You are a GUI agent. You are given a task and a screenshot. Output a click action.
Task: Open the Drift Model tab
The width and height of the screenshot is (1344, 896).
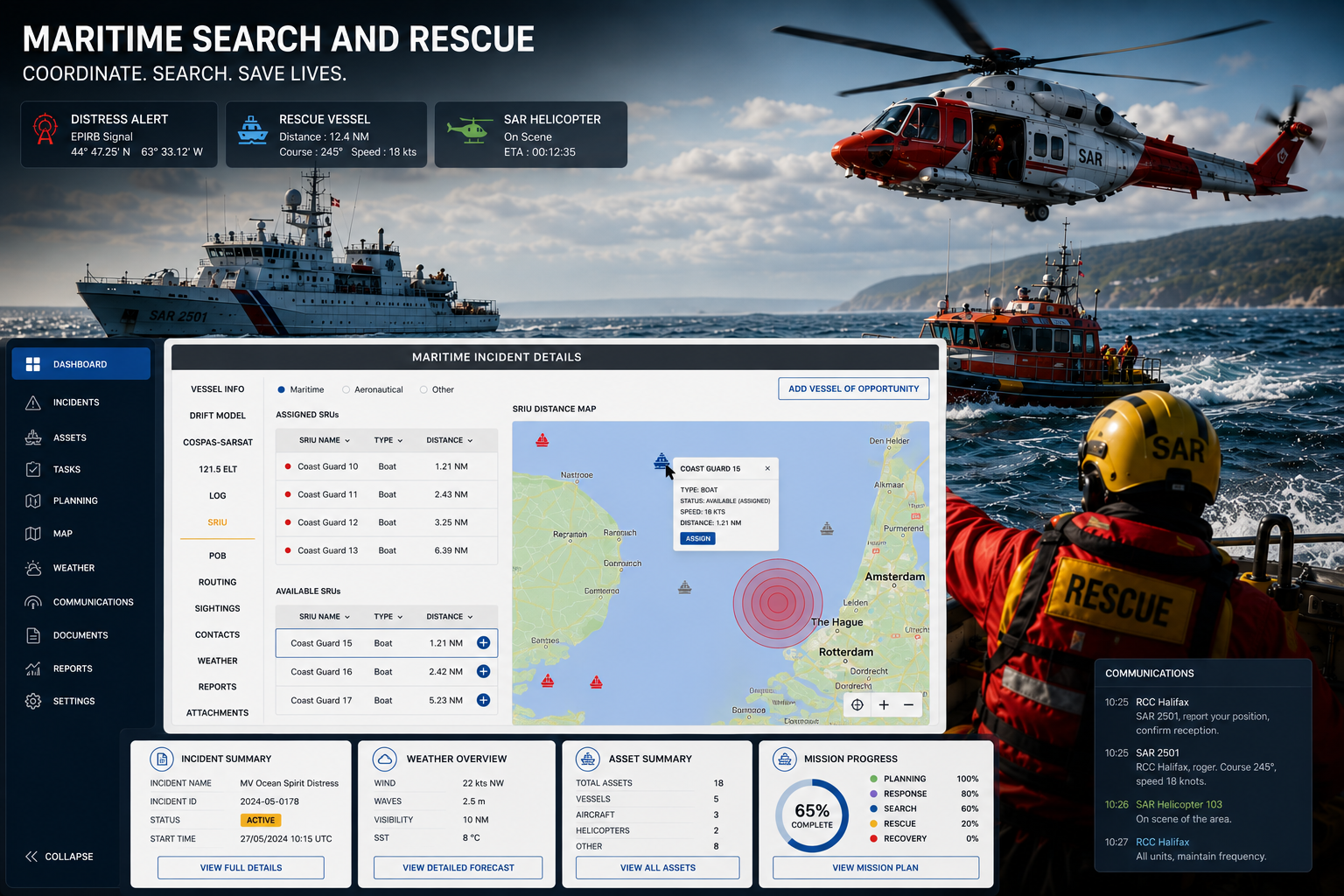218,416
